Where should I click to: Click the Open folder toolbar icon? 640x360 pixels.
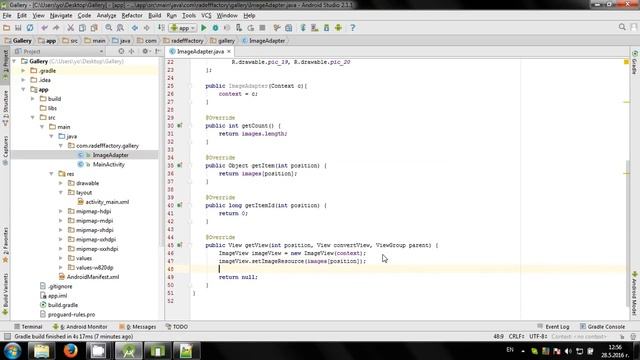point(7,28)
